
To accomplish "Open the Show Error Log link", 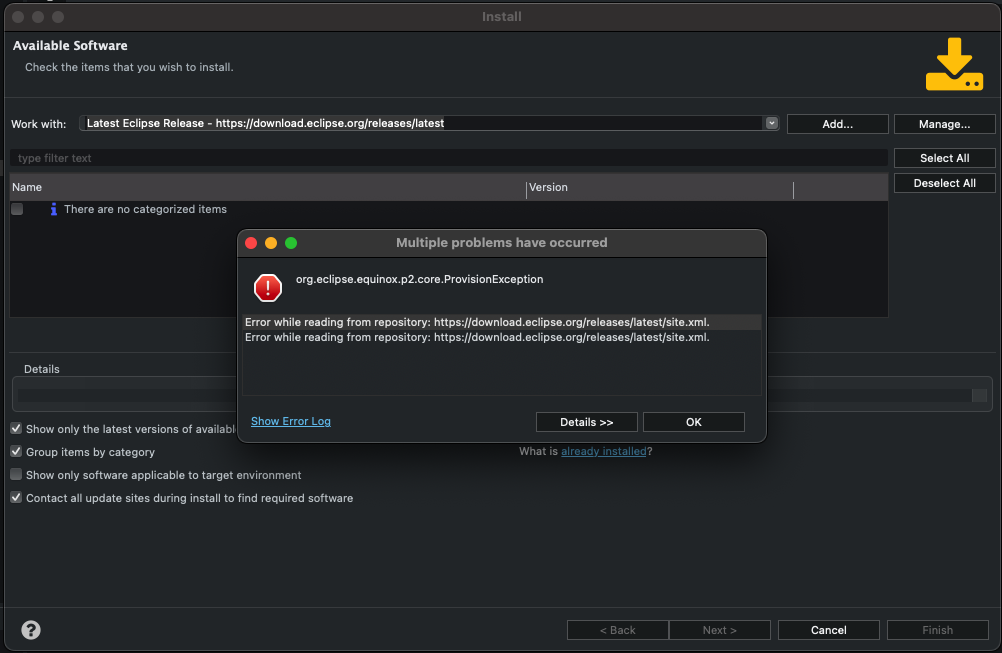I will [x=291, y=421].
